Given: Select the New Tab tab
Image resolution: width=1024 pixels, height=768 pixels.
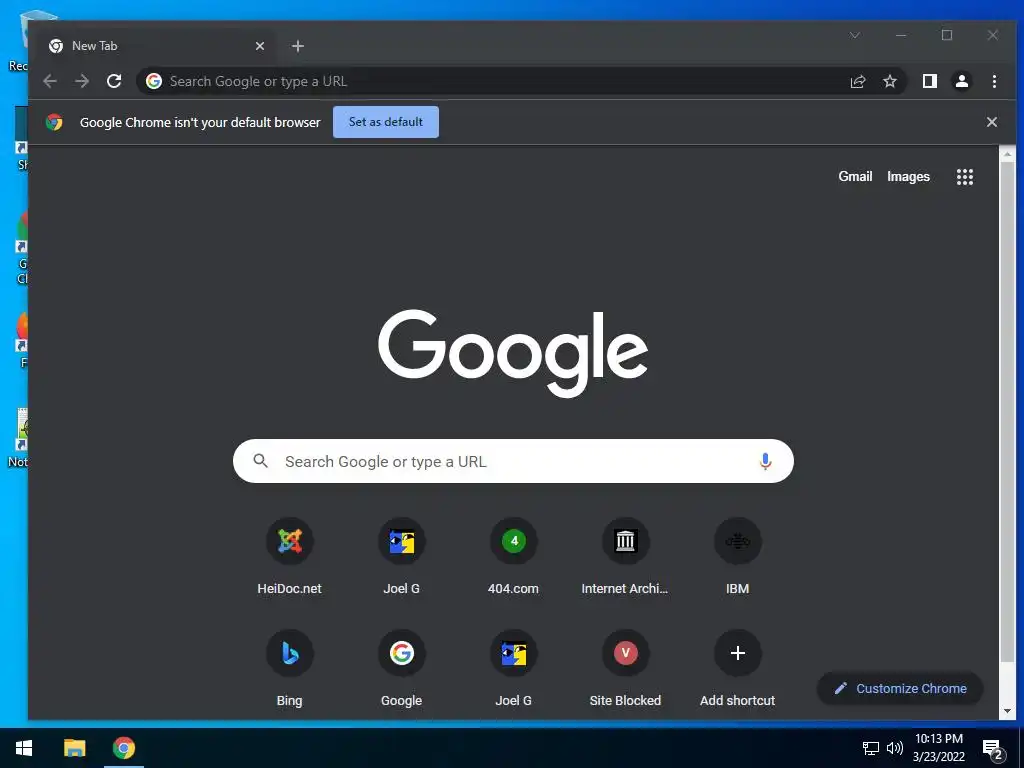Looking at the screenshot, I should 153,46.
